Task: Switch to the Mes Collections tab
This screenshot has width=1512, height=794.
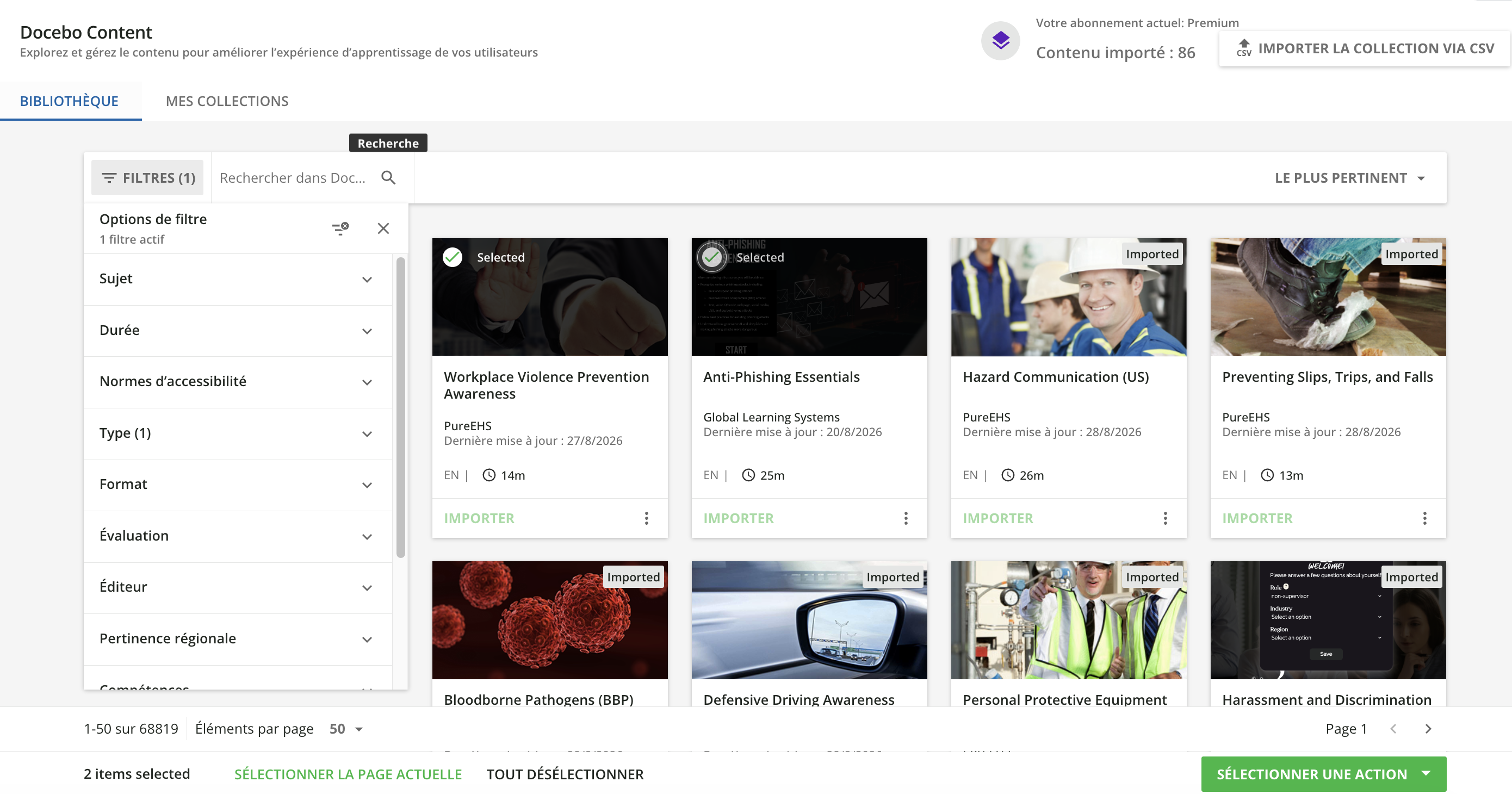Action: pyautogui.click(x=227, y=101)
